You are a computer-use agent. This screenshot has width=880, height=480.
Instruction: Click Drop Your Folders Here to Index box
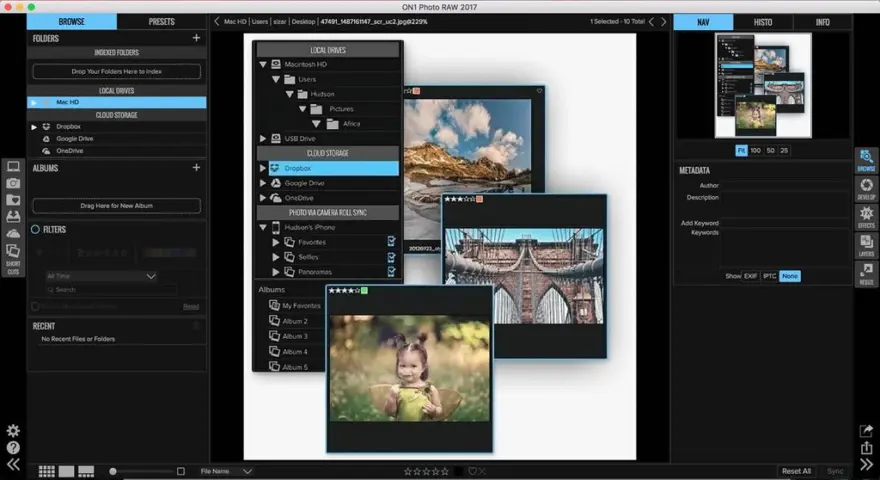[x=117, y=71]
